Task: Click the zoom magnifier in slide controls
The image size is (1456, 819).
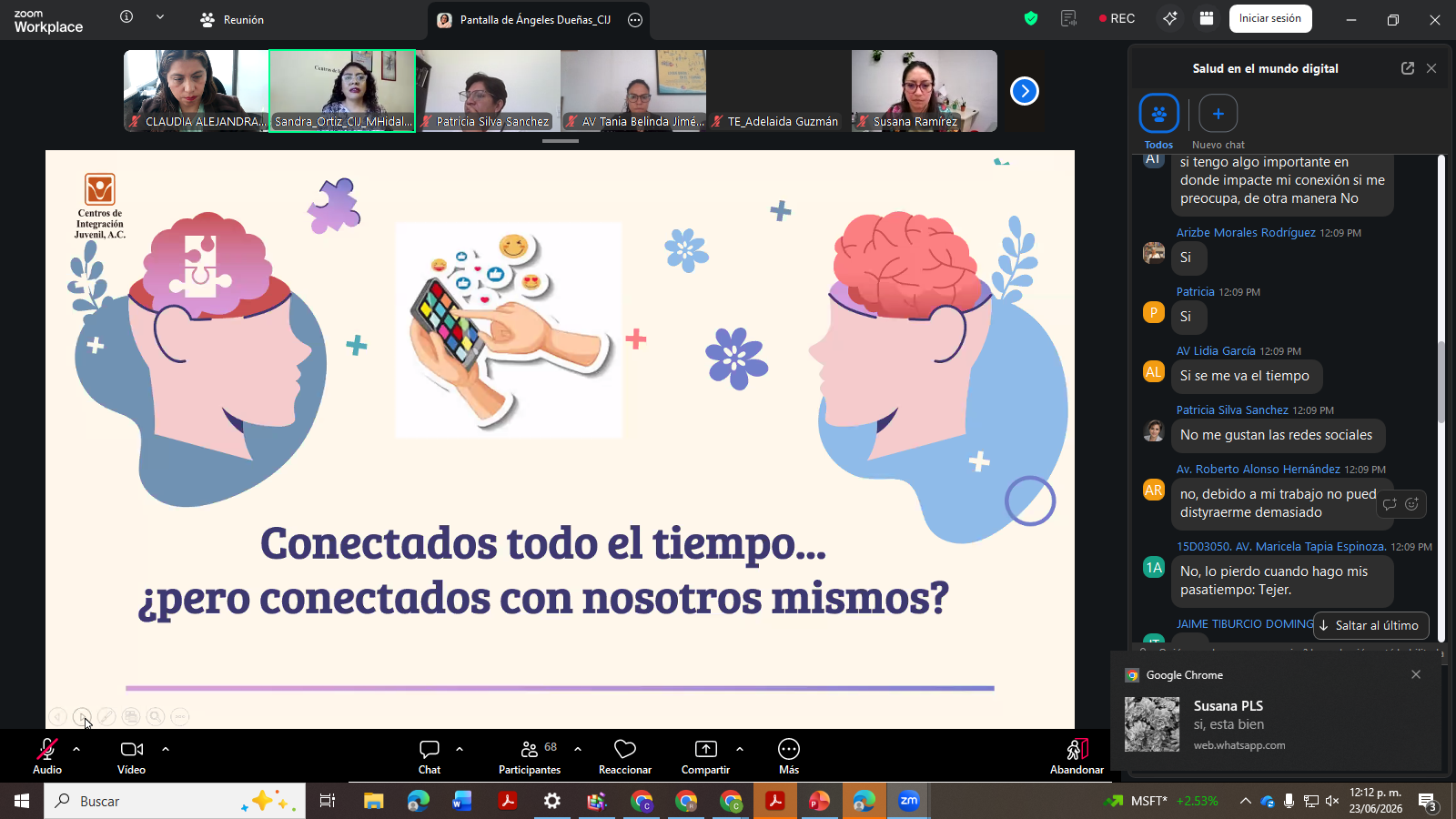Action: click(156, 717)
